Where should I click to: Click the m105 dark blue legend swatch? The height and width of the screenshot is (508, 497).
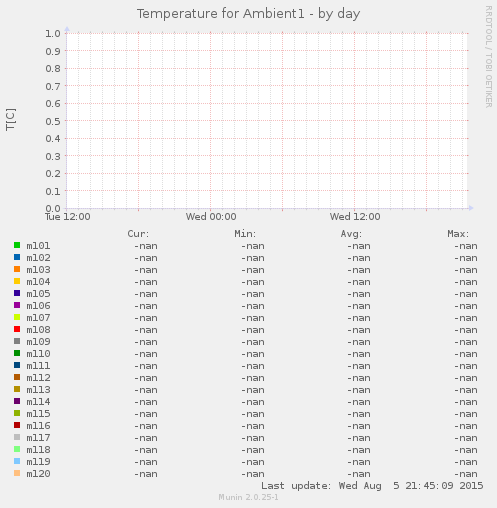17,293
